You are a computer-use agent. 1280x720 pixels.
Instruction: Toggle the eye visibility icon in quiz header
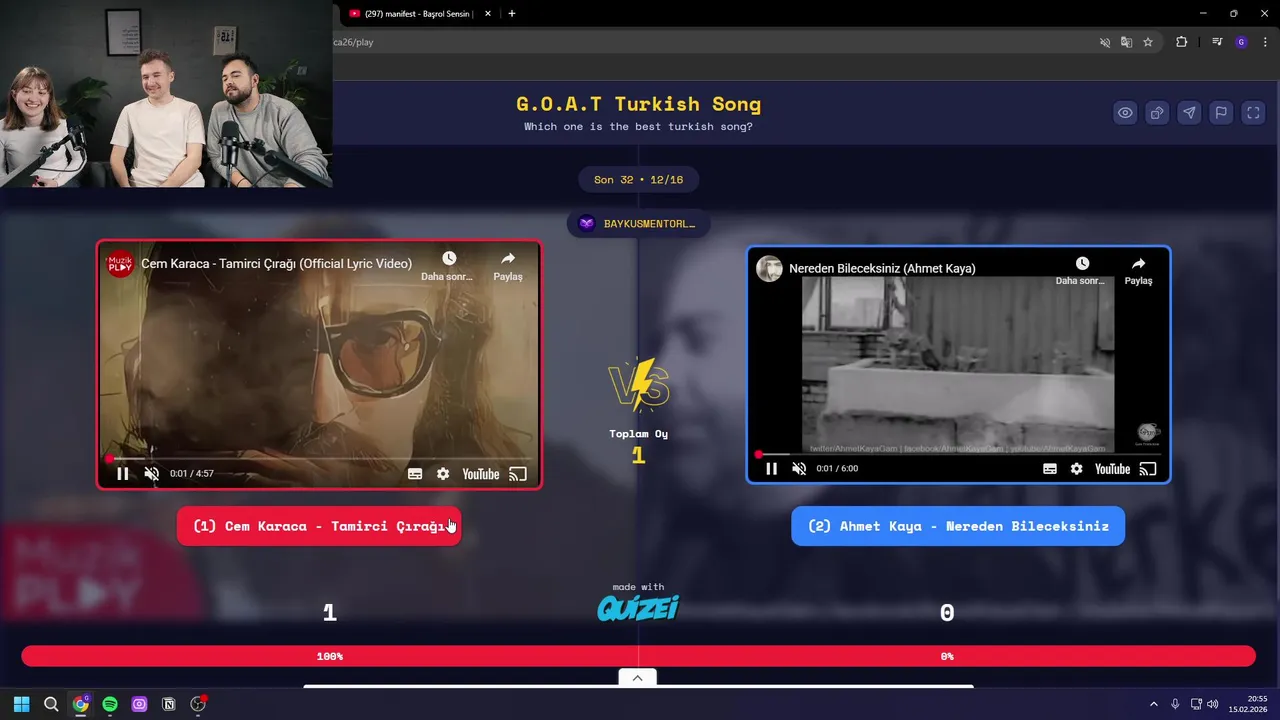1125,113
